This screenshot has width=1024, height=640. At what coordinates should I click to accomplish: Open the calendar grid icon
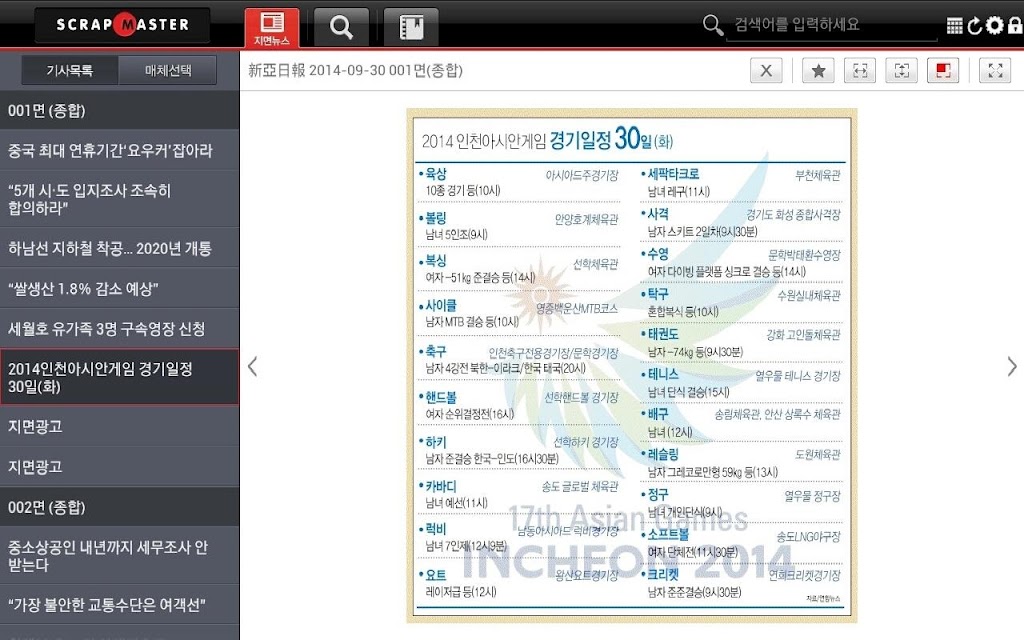(954, 25)
